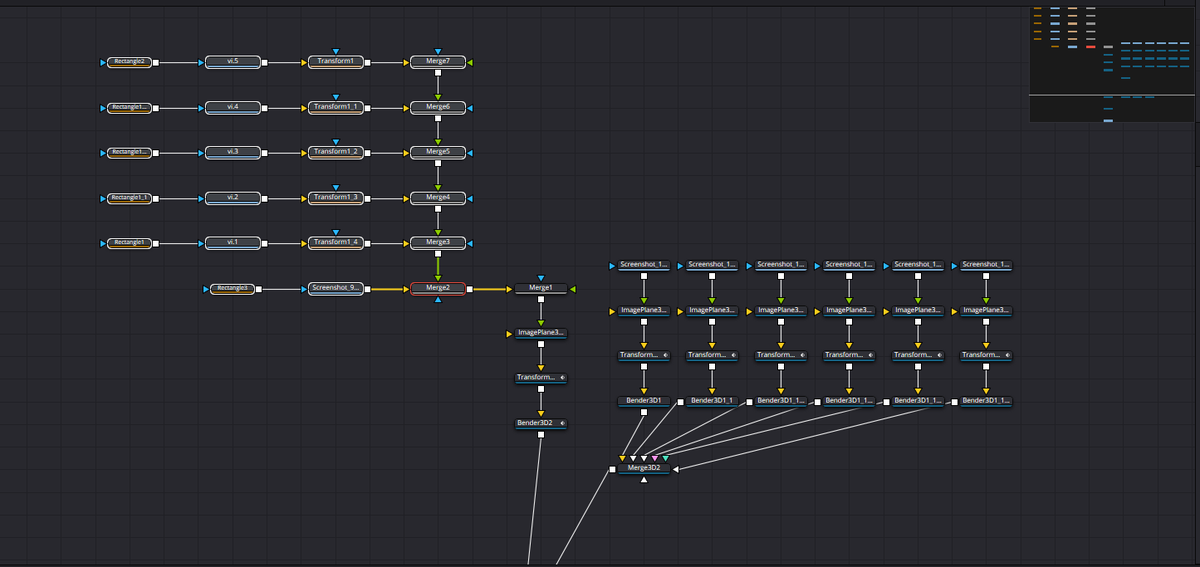Select the Transform1_1 node
Viewport: 1200px width, 567px height.
pyautogui.click(x=335, y=107)
